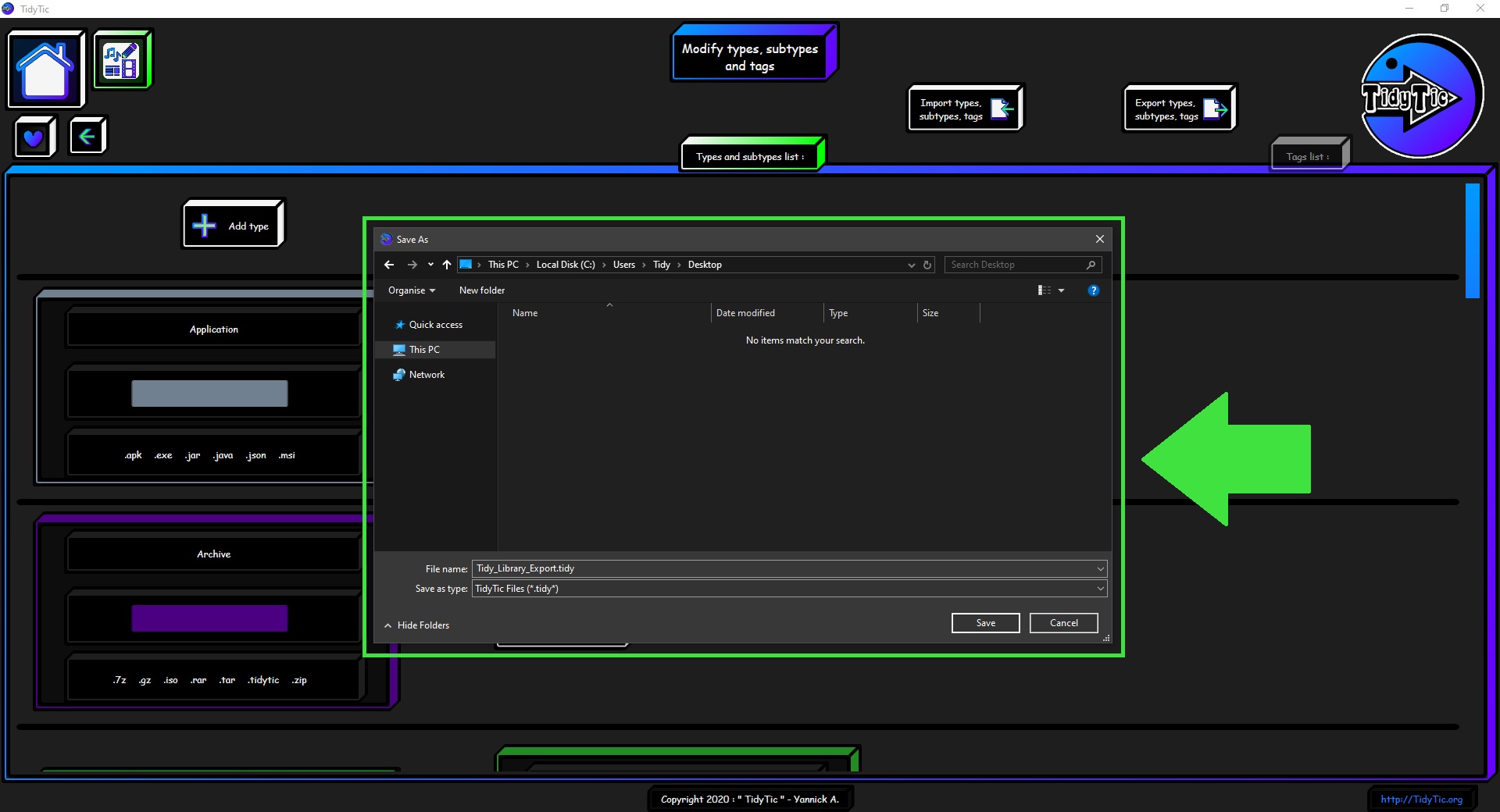This screenshot has width=1500, height=812.
Task: Close the Save As dialog
Action: coord(1099,239)
